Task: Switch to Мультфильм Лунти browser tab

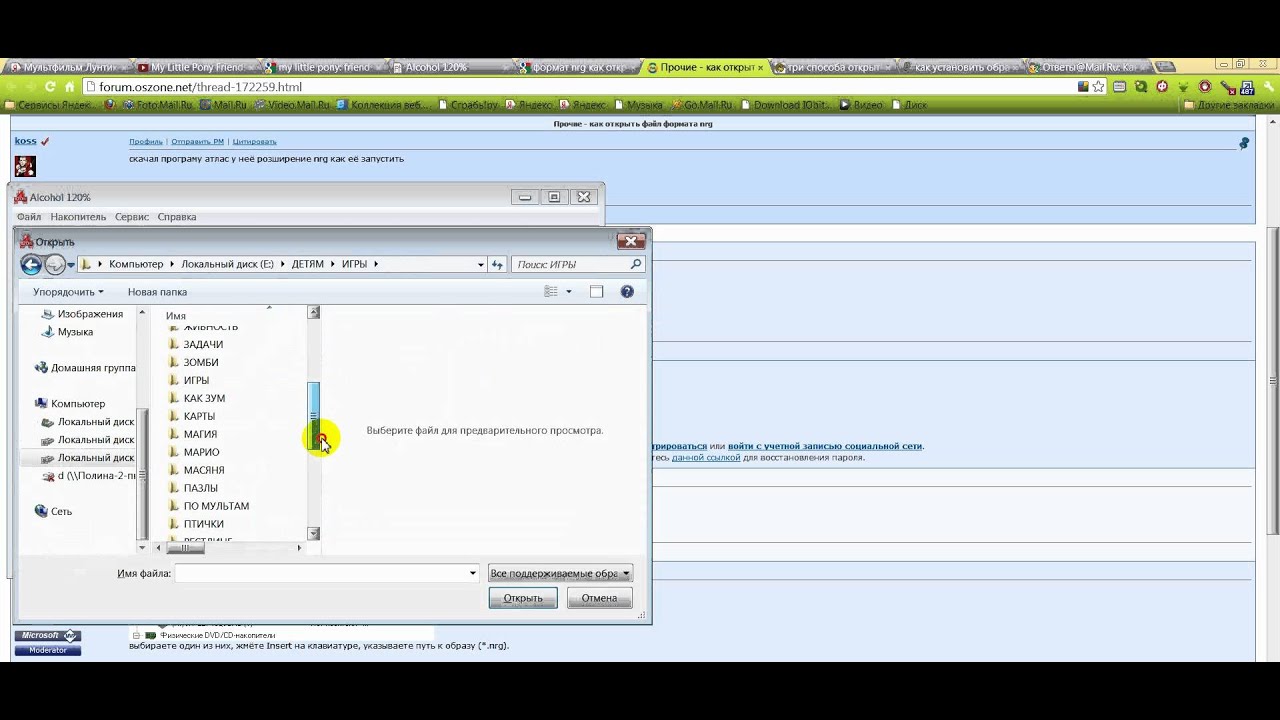Action: [x=66, y=67]
